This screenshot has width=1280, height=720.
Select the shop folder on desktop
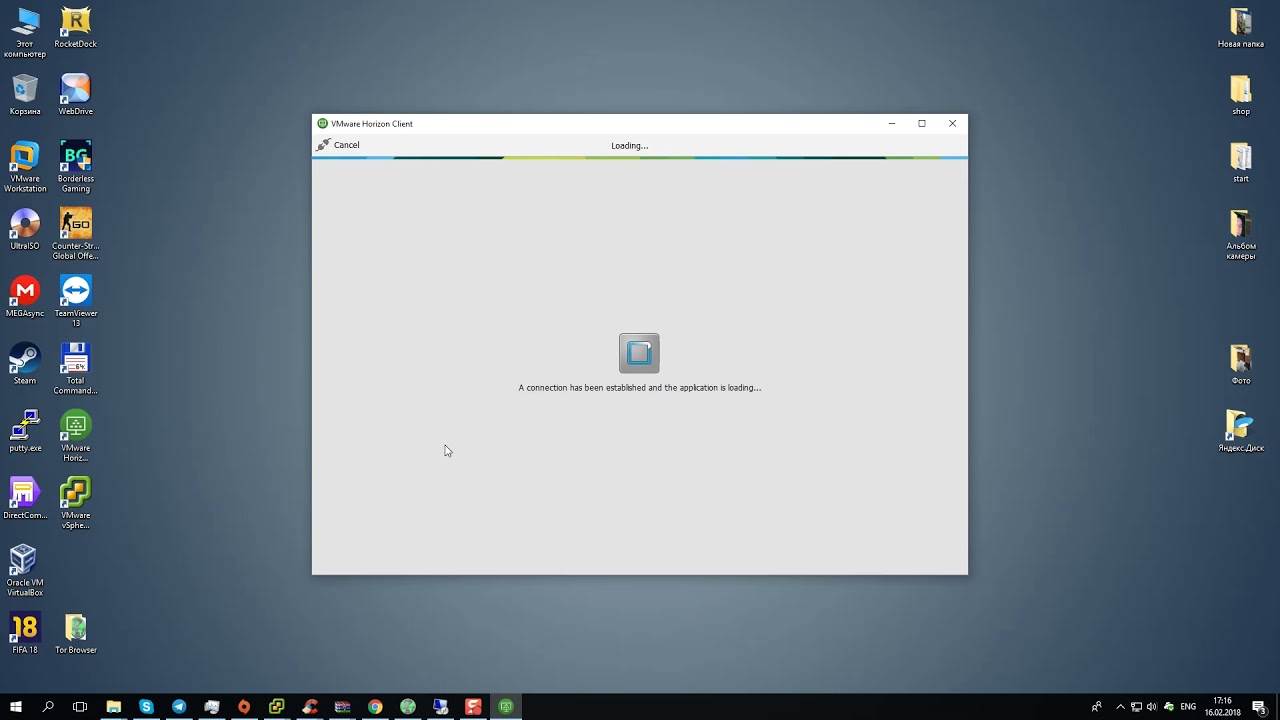tap(1241, 95)
